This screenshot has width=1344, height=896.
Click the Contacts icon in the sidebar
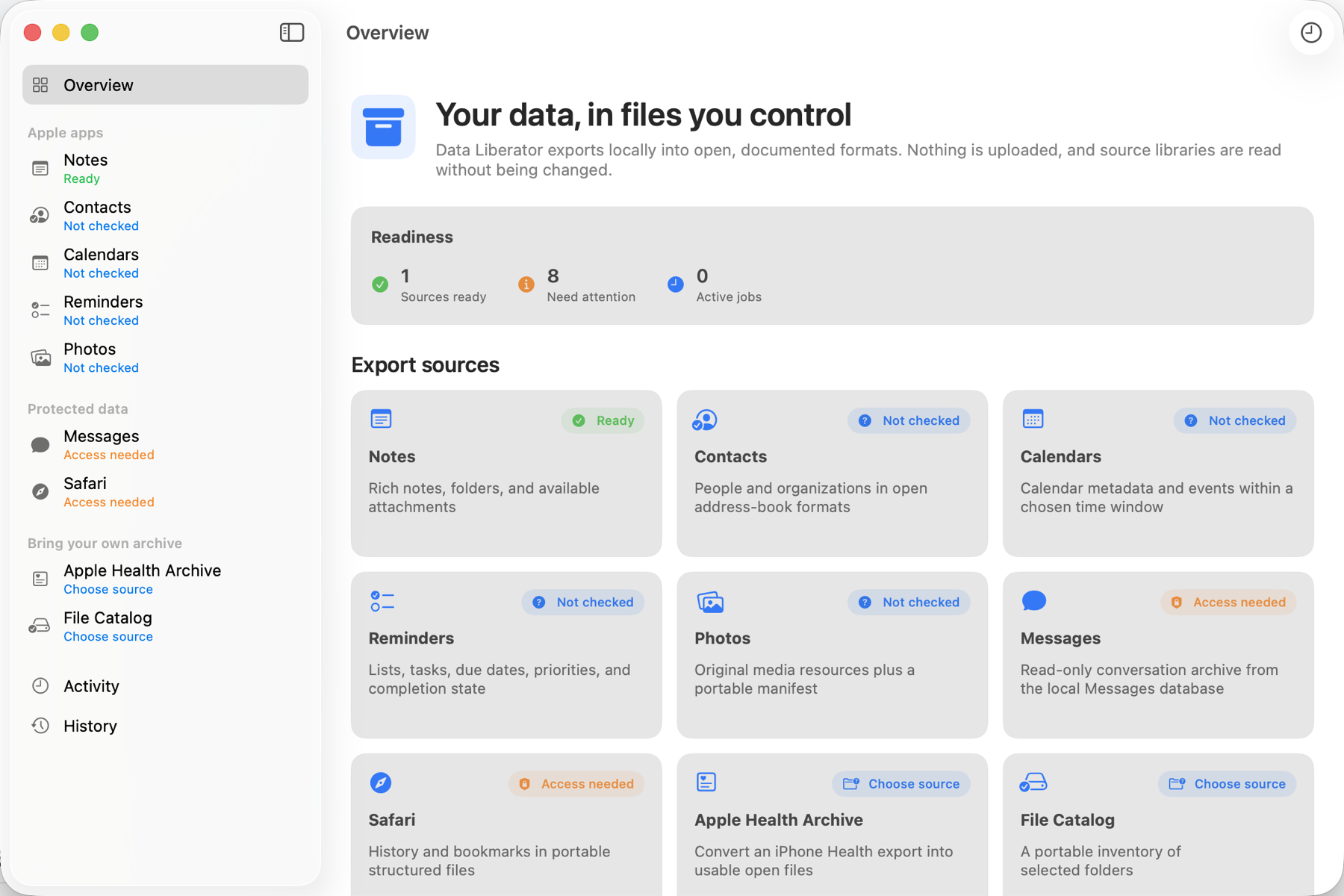(x=40, y=216)
